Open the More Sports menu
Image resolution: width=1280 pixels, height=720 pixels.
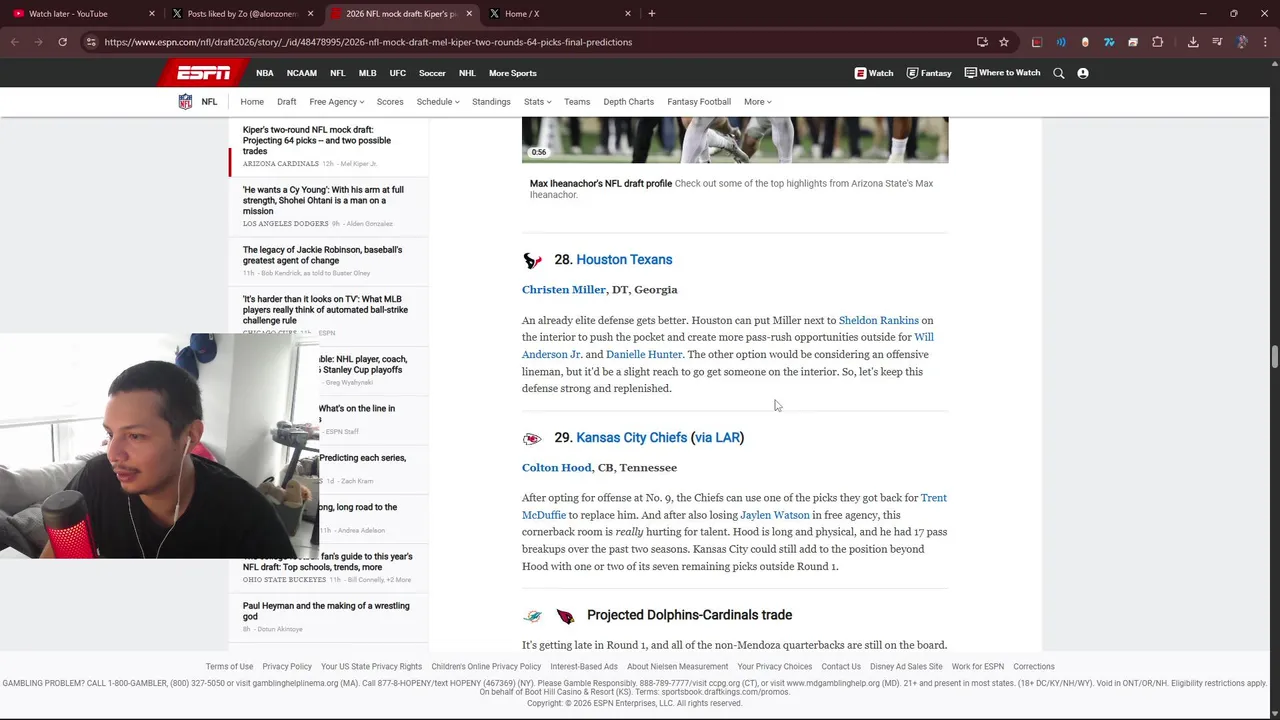tap(513, 73)
